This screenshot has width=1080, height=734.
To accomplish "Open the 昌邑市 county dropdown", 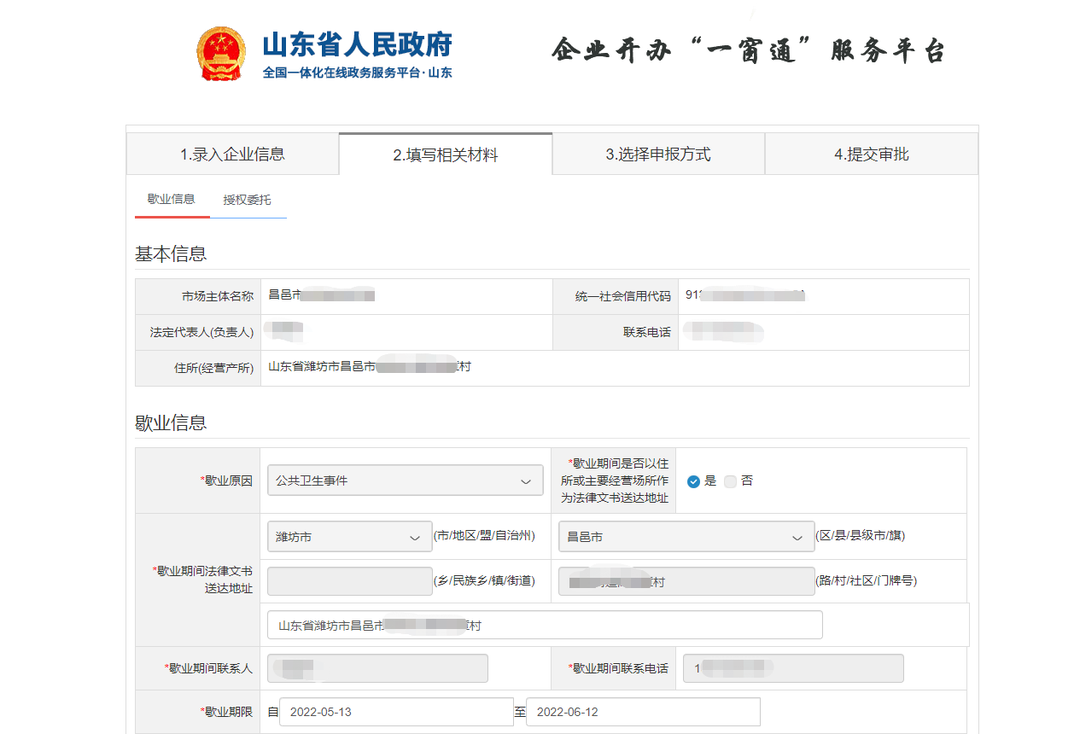I will point(686,537).
